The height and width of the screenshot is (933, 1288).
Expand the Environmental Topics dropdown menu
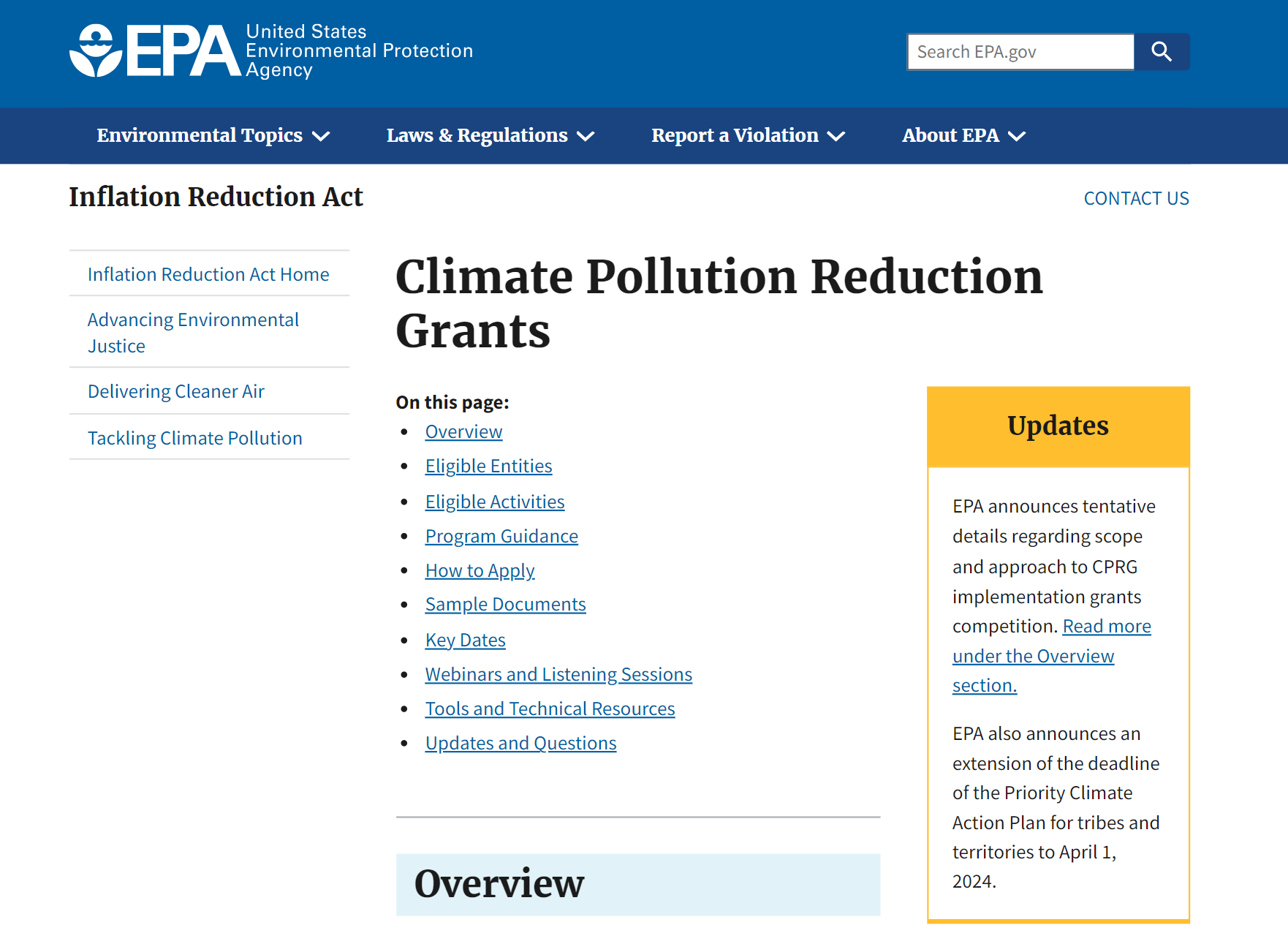[x=213, y=136]
